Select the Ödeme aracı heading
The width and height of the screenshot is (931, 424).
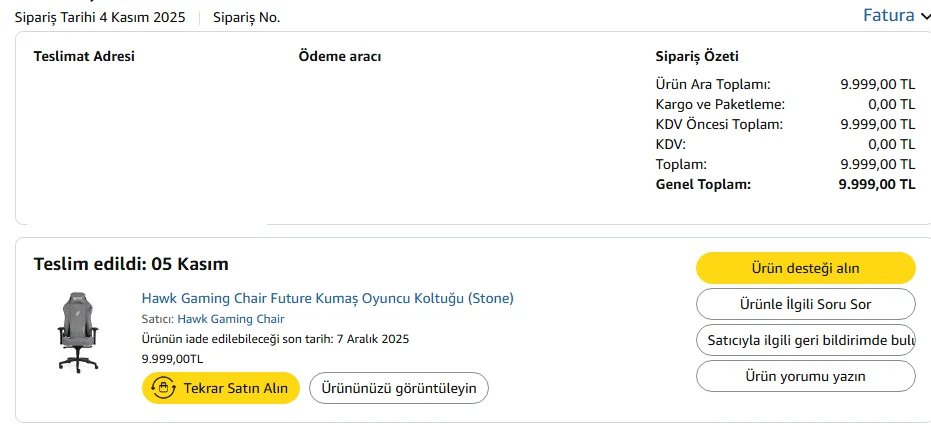pyautogui.click(x=339, y=57)
